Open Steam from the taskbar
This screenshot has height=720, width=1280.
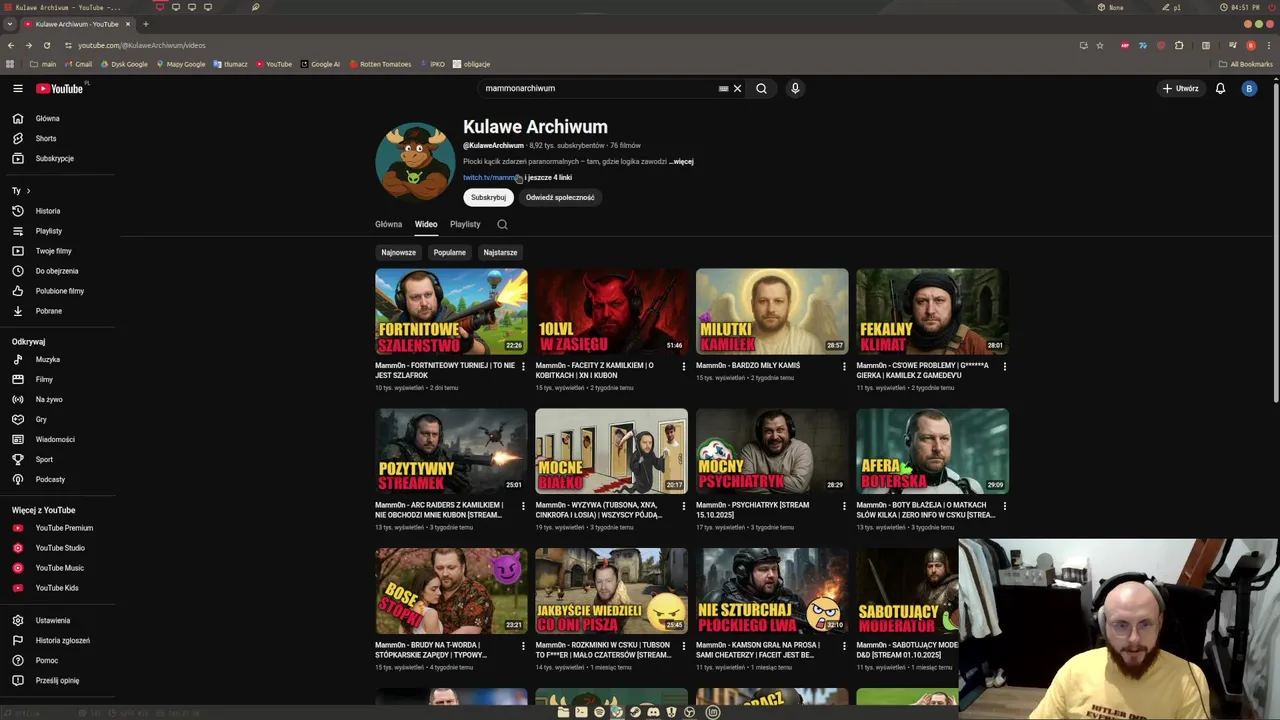click(635, 712)
